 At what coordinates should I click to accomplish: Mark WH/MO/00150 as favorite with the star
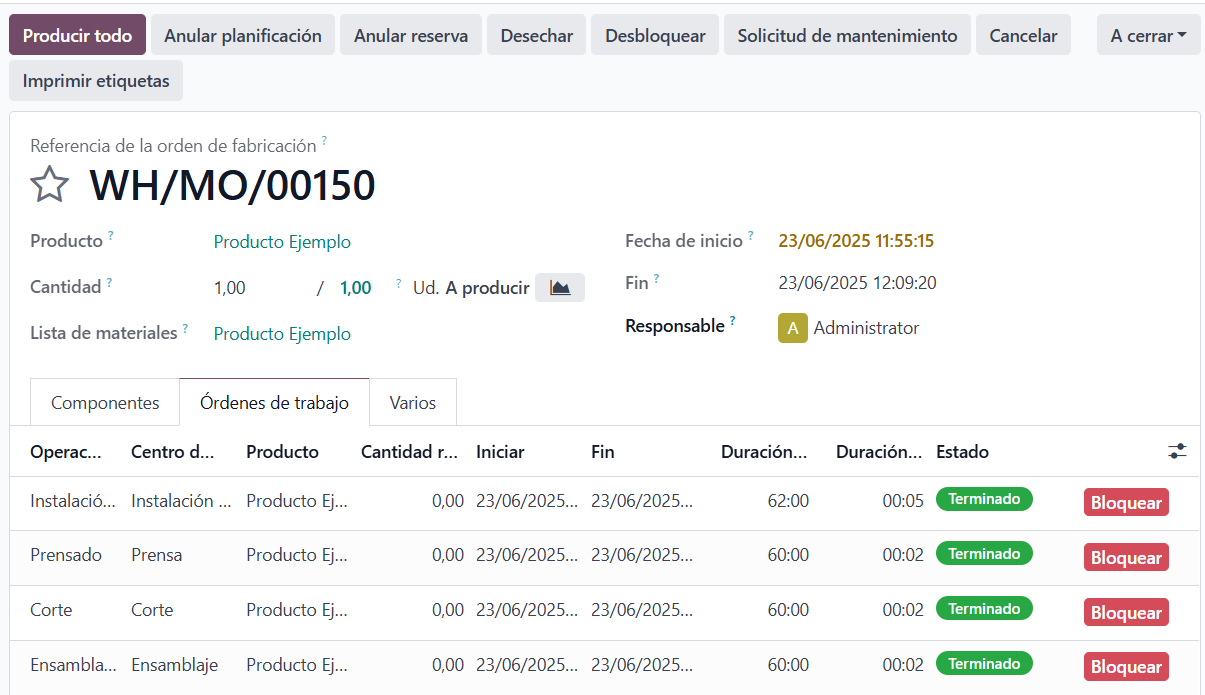[x=50, y=185]
